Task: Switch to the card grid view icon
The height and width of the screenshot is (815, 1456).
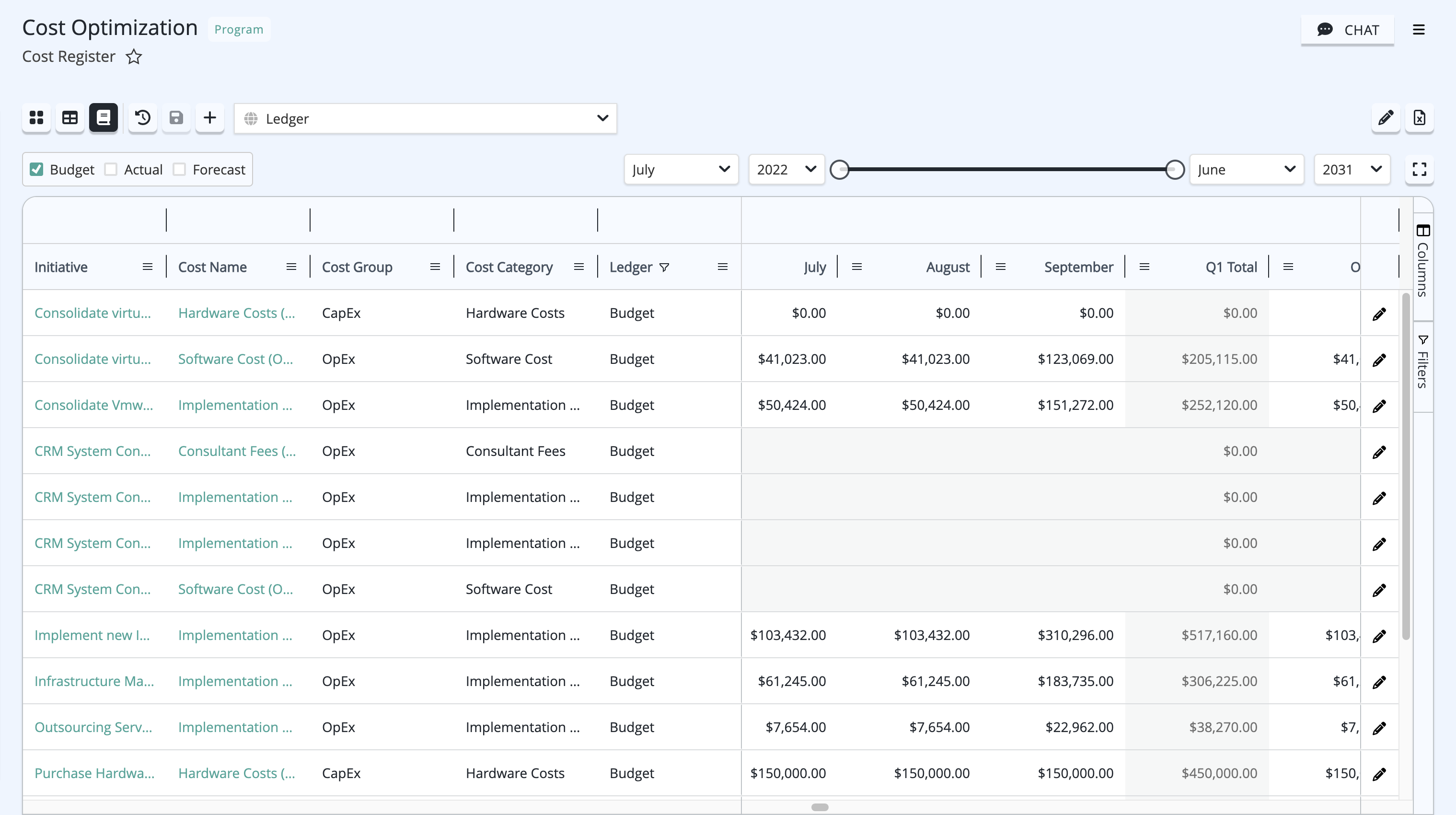Action: tap(37, 117)
